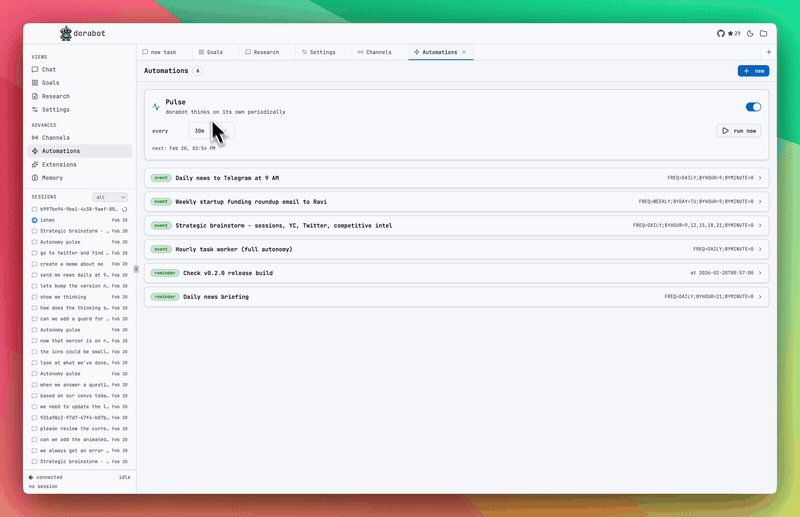Click the dorabot logo mascot
The height and width of the screenshot is (517, 800).
(66, 34)
